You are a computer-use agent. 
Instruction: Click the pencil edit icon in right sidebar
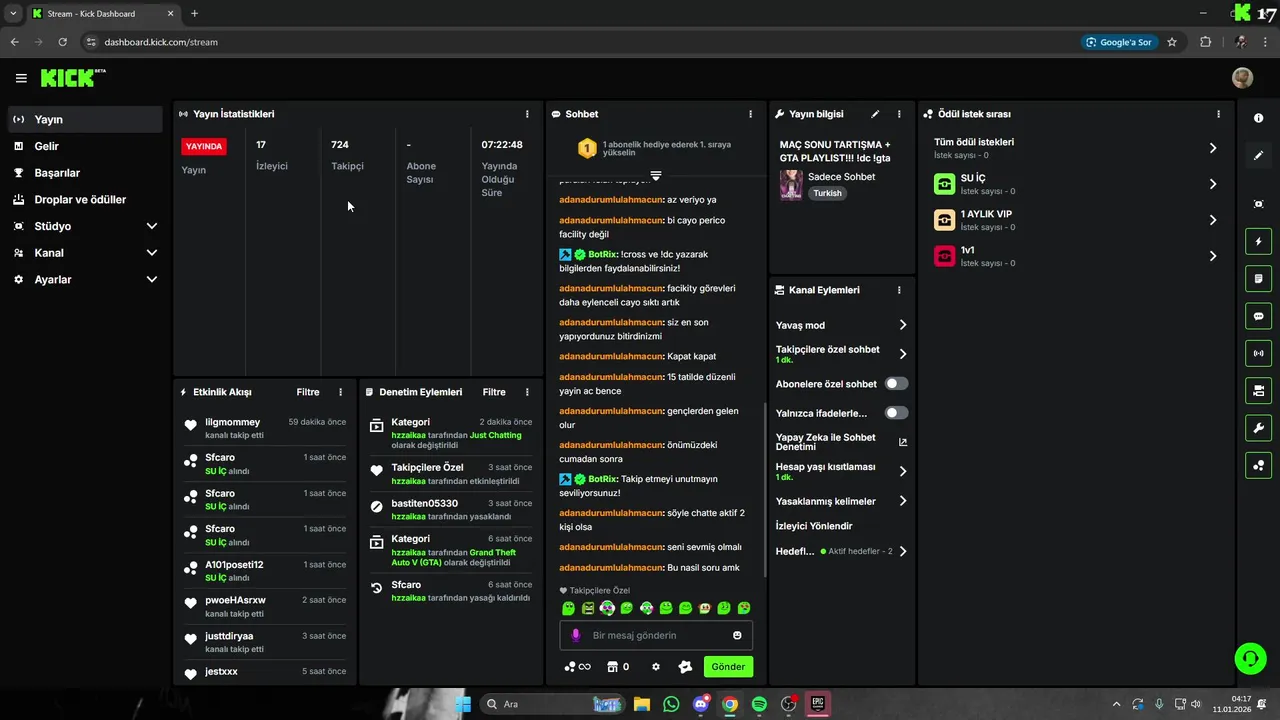pyautogui.click(x=1259, y=156)
